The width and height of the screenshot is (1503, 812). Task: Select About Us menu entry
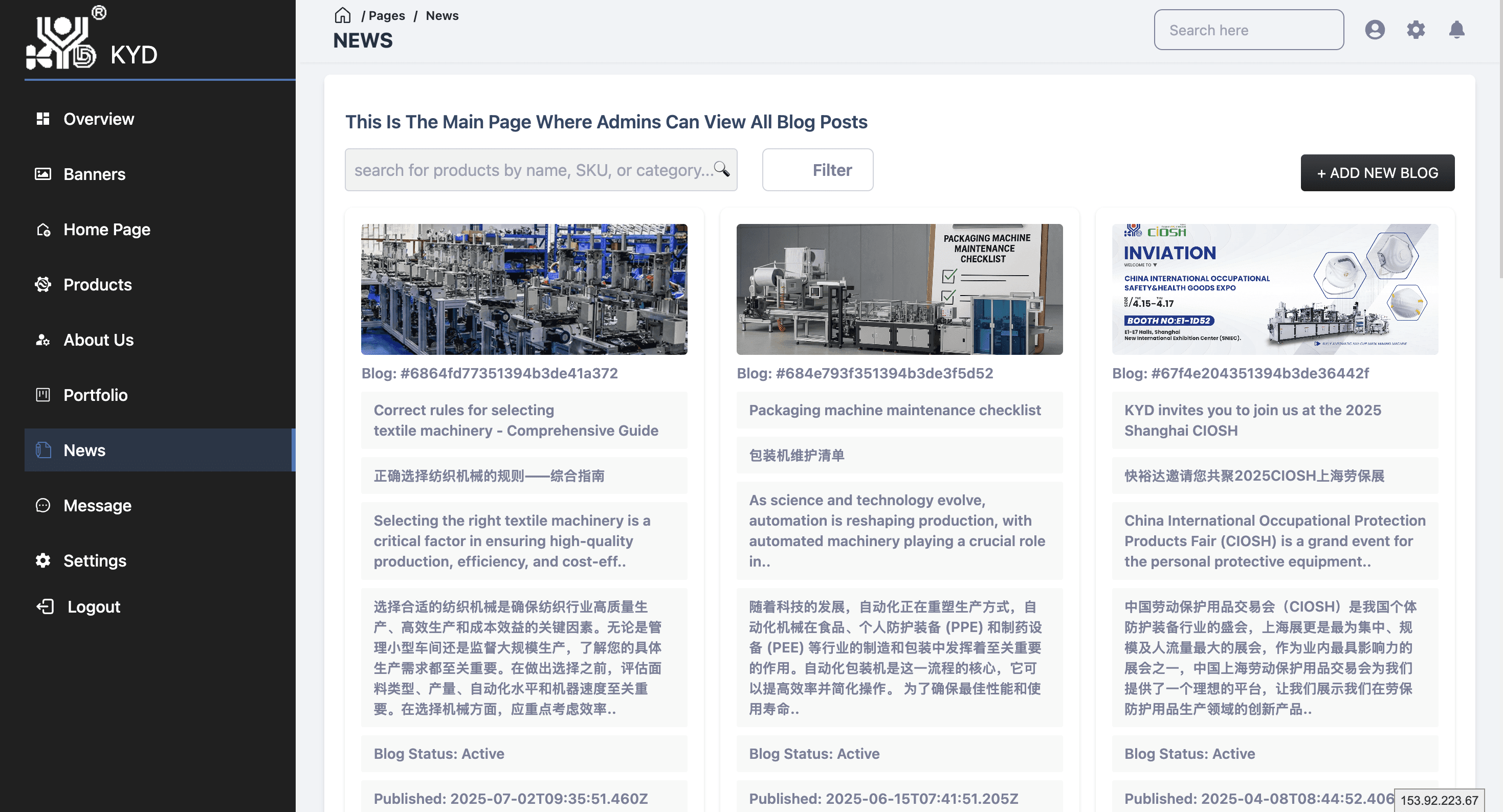pyautogui.click(x=98, y=340)
